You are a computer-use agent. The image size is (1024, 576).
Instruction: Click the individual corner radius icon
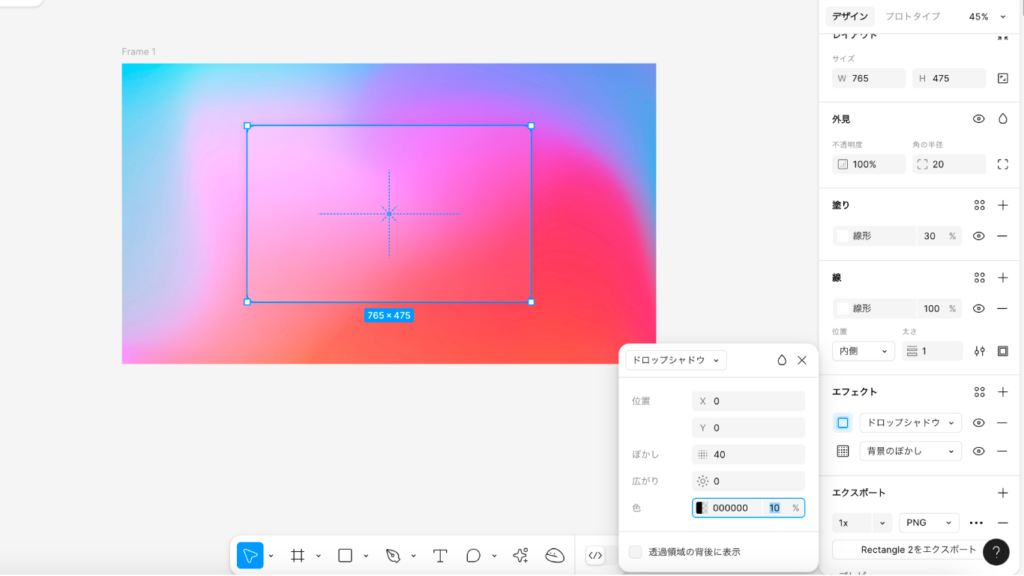pos(1002,164)
